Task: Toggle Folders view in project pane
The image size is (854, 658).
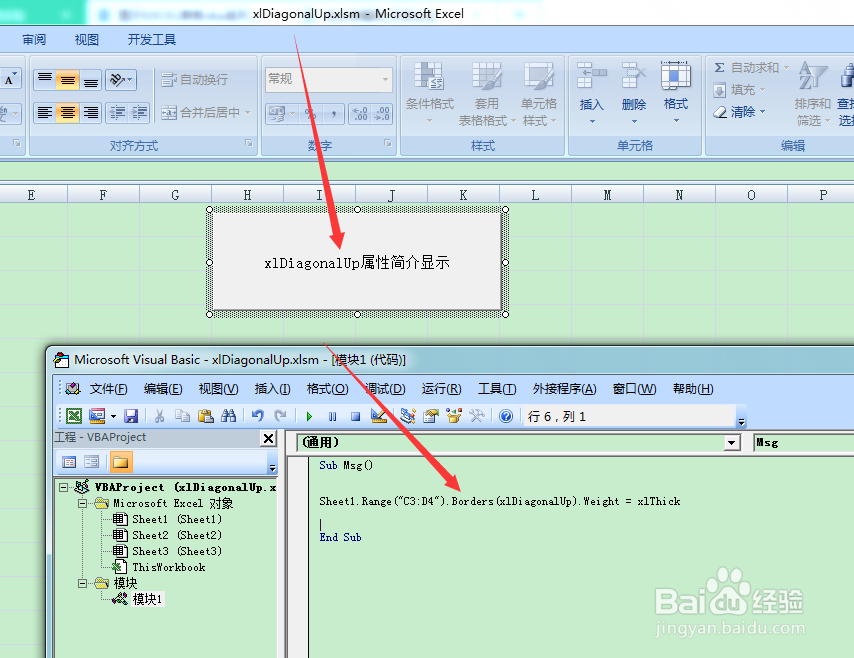Action: tap(120, 462)
